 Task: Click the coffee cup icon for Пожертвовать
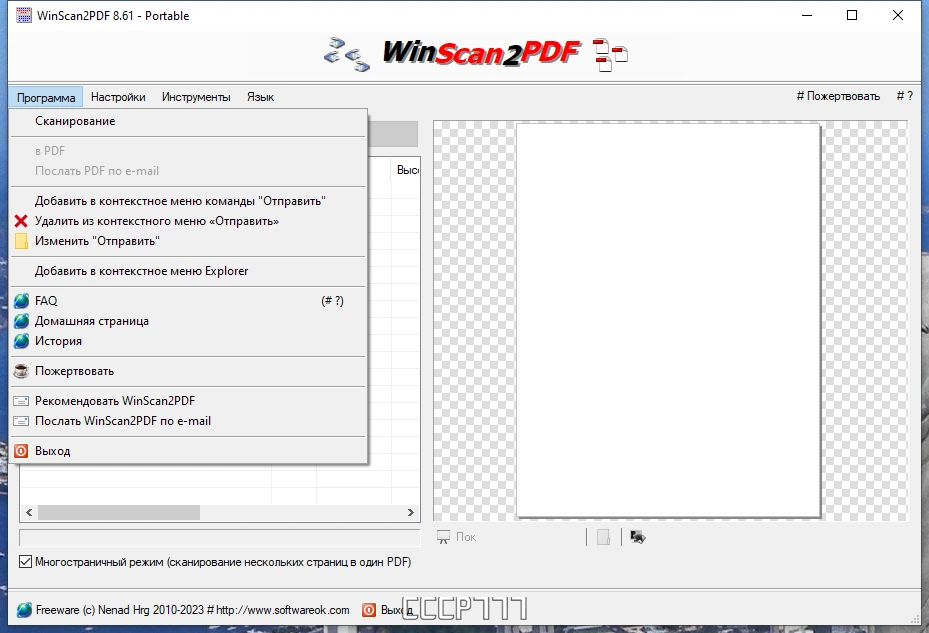(x=21, y=371)
